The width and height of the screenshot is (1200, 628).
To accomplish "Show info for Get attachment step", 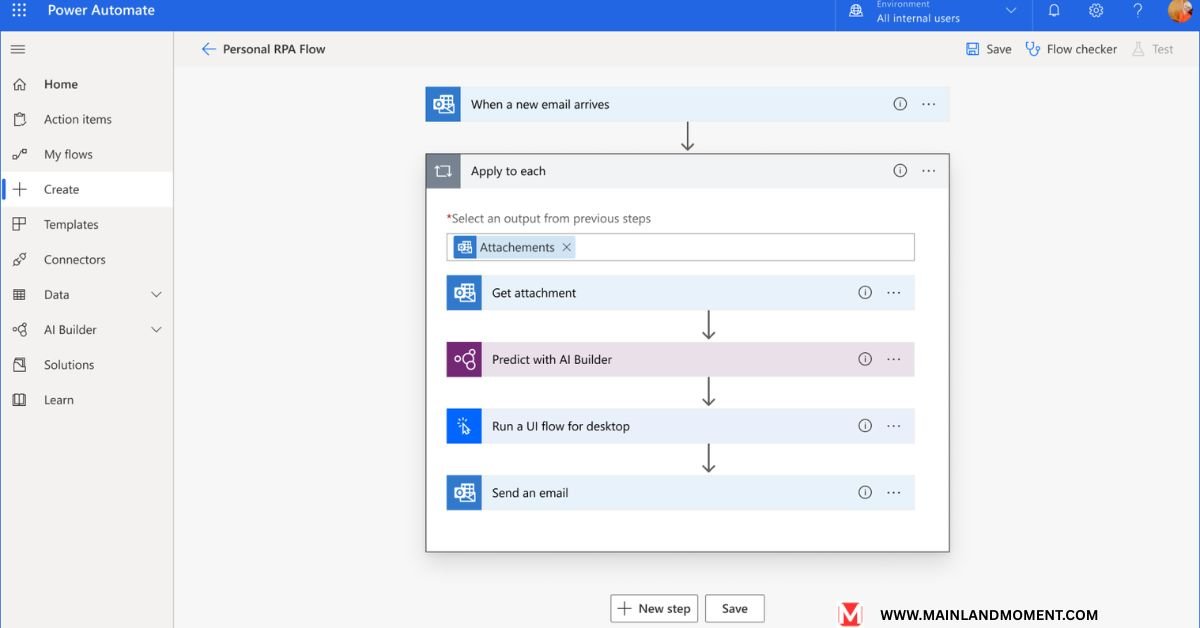I will [865, 293].
